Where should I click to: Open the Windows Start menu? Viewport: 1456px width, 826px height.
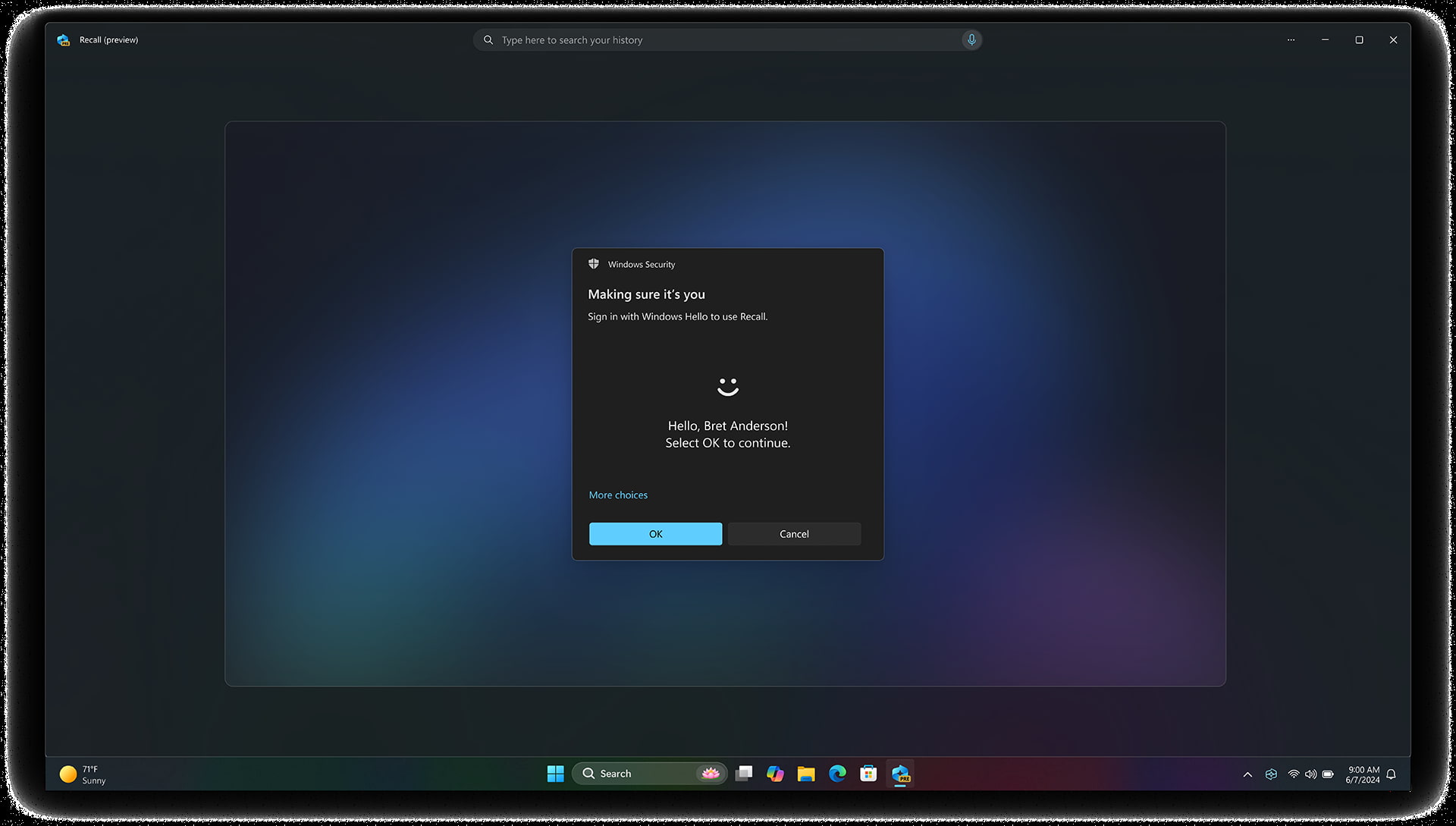click(555, 774)
